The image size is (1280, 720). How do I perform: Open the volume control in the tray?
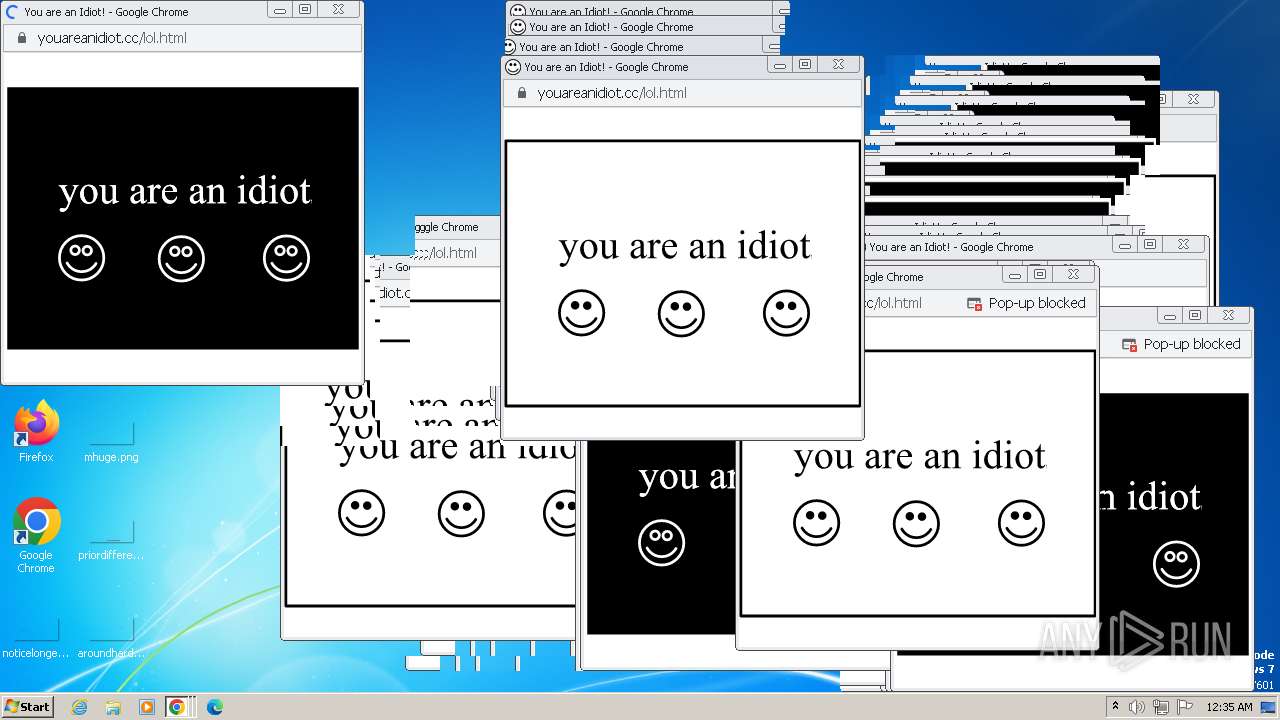click(x=1137, y=707)
